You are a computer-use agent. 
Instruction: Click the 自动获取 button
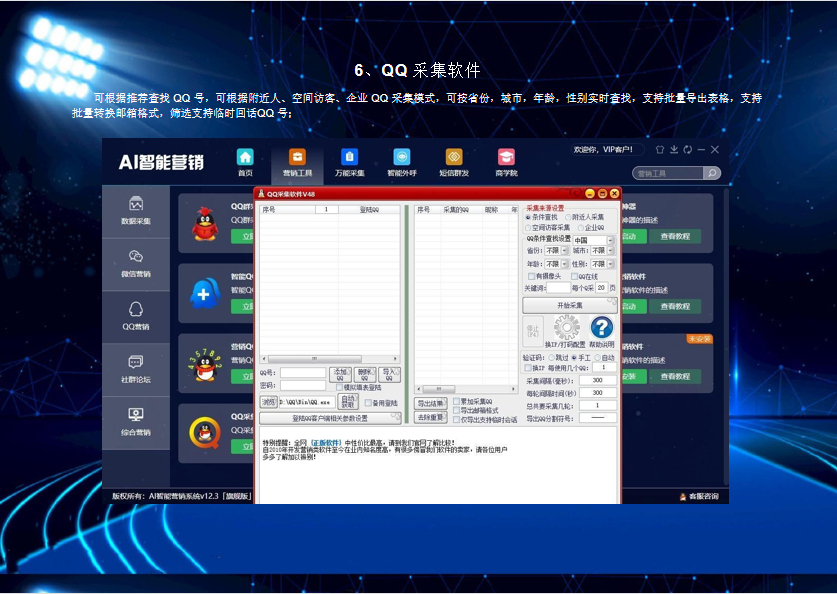pos(348,402)
